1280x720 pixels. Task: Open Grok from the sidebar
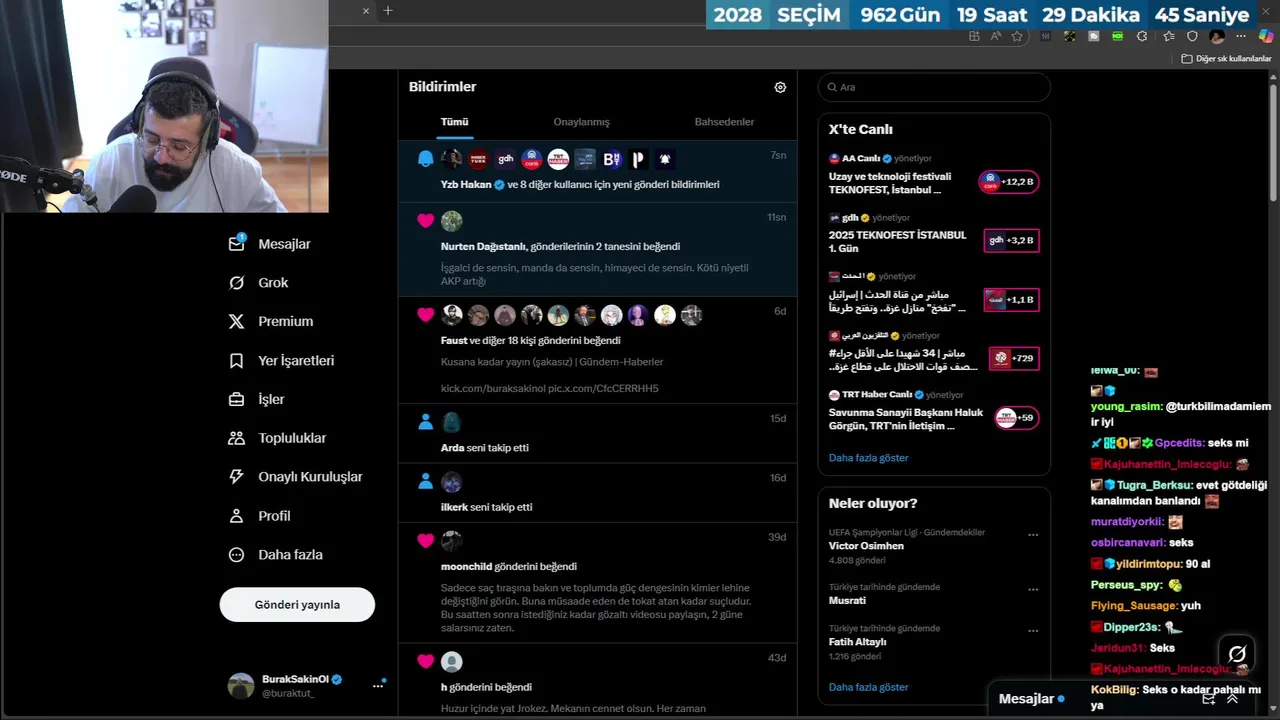(258, 283)
